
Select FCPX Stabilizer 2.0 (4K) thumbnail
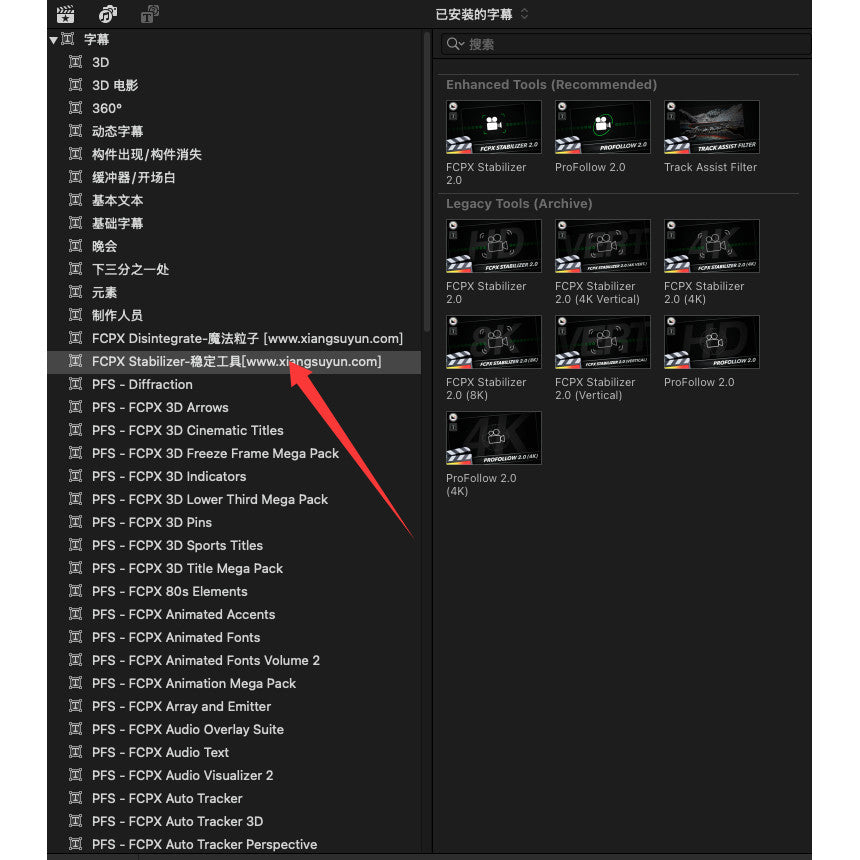pos(712,246)
